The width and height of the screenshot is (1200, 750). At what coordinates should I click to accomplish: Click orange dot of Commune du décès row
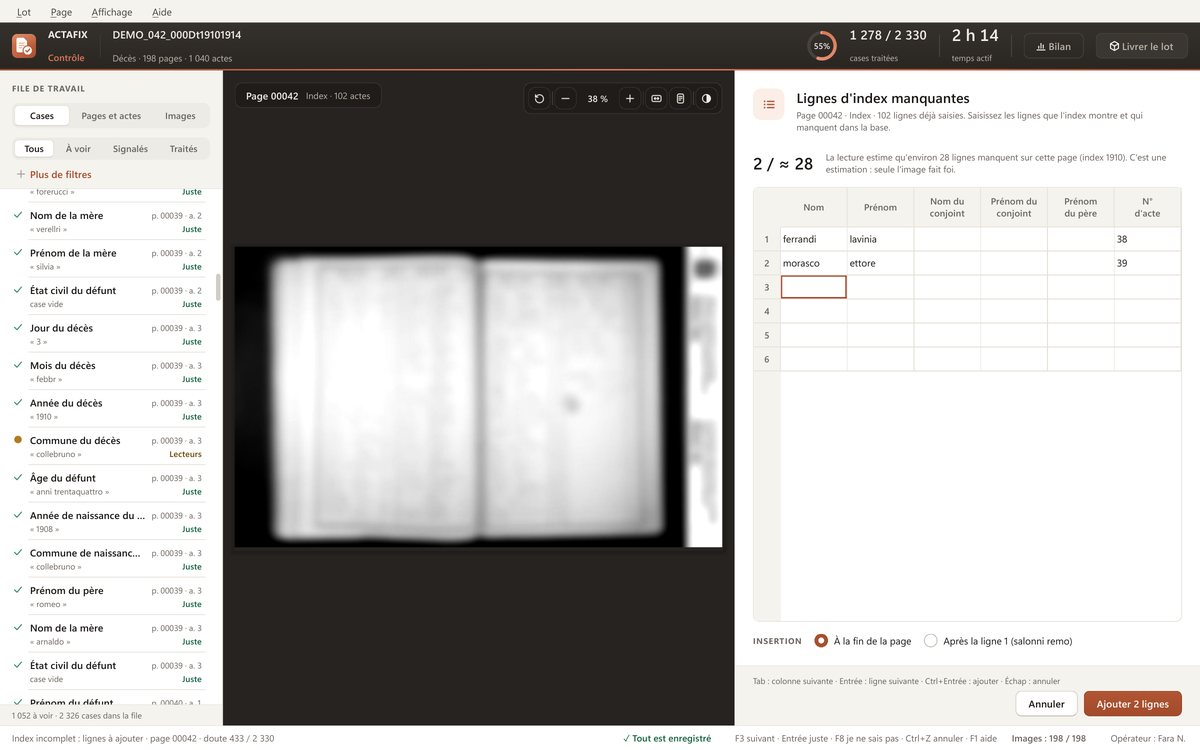pos(18,440)
